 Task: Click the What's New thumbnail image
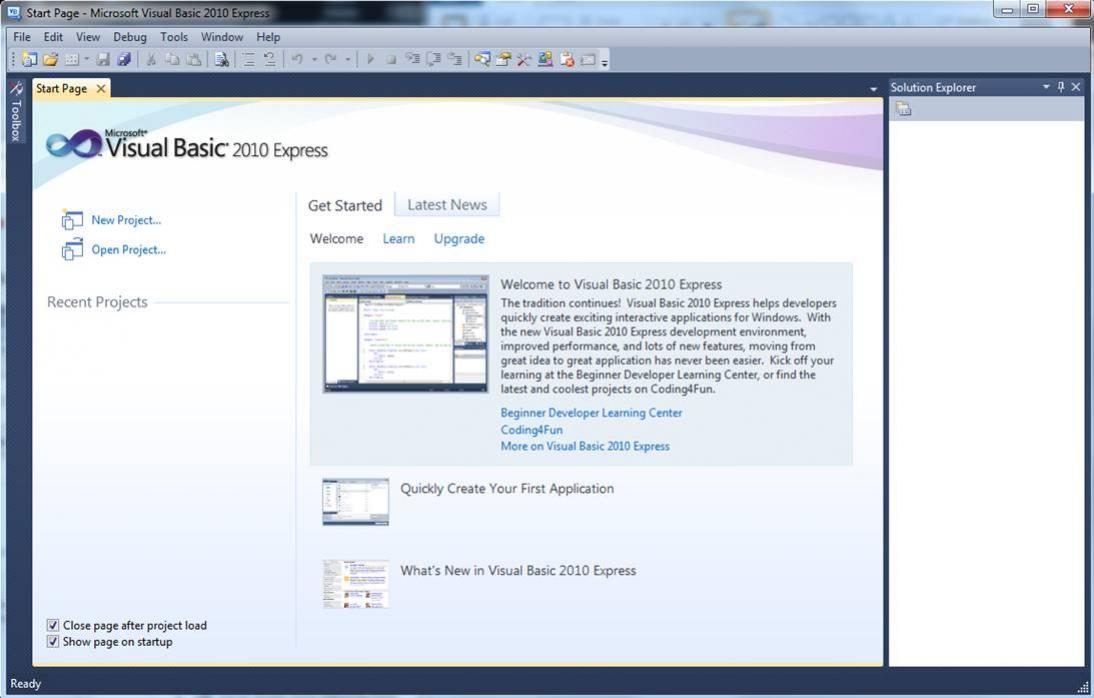[356, 584]
